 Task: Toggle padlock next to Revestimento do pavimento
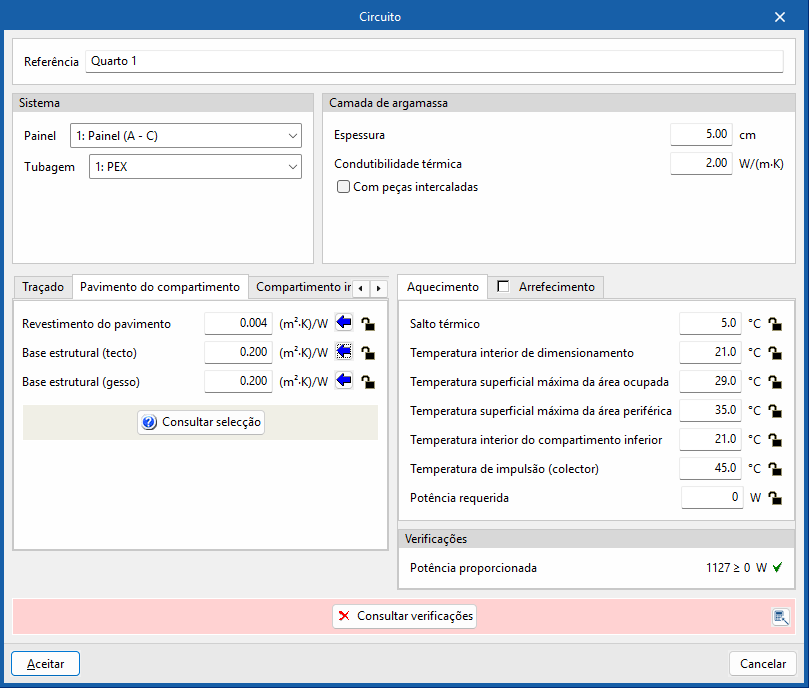[368, 324]
